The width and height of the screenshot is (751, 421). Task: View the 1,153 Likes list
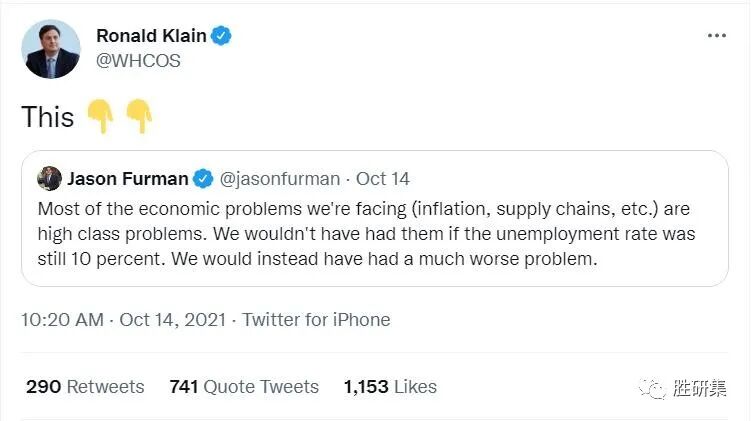coord(390,386)
